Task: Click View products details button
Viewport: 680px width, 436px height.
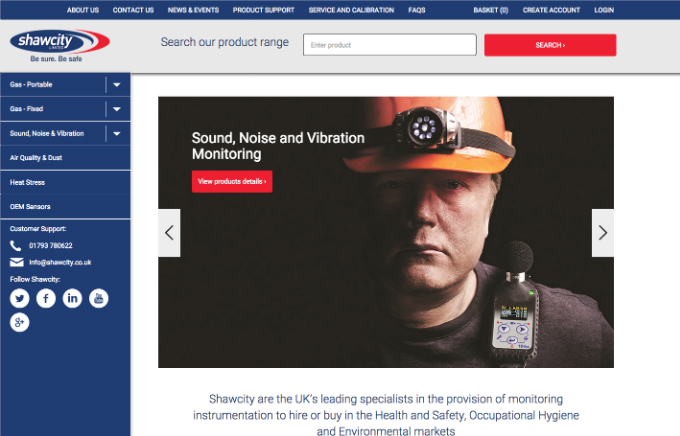Action: pos(232,181)
